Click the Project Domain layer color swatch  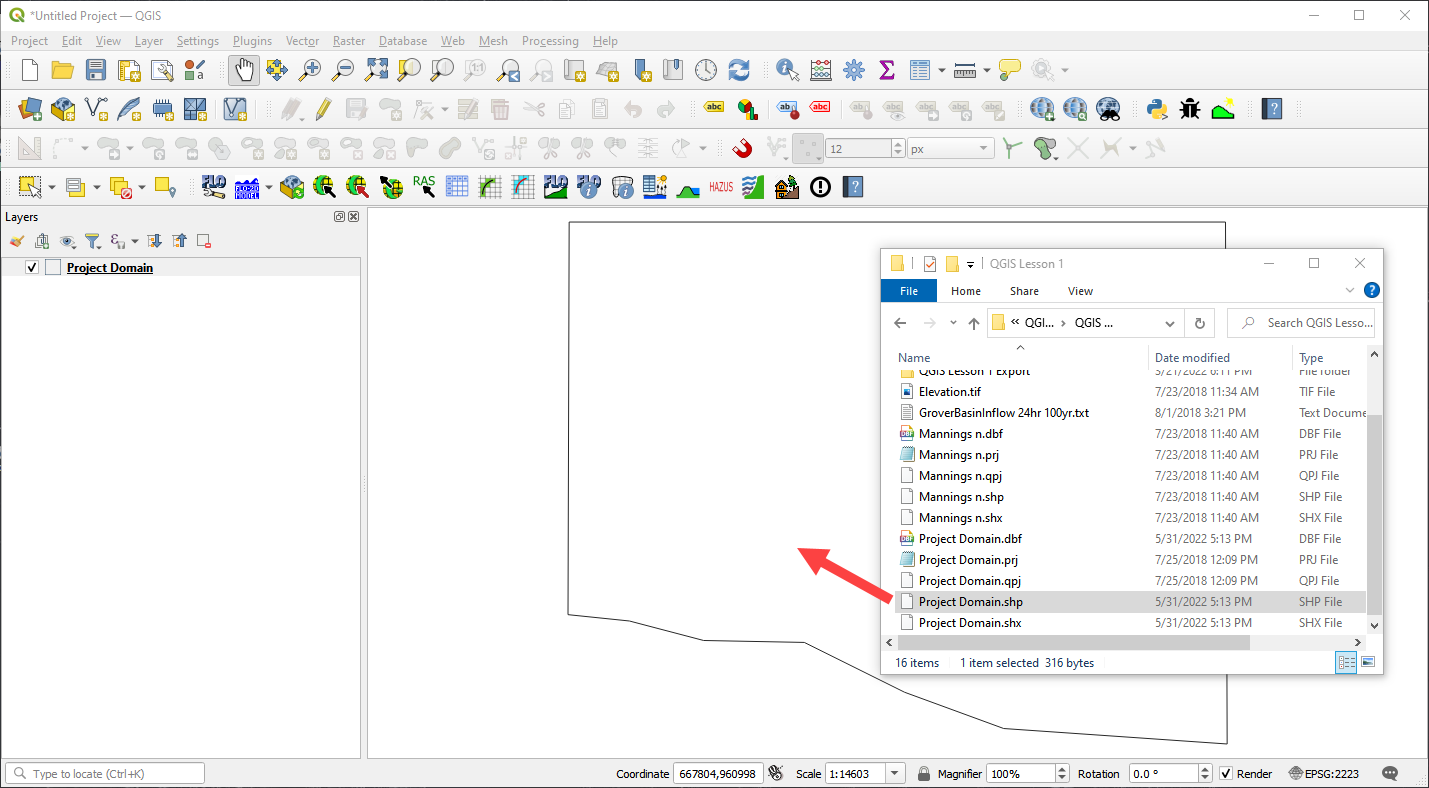[x=53, y=268]
